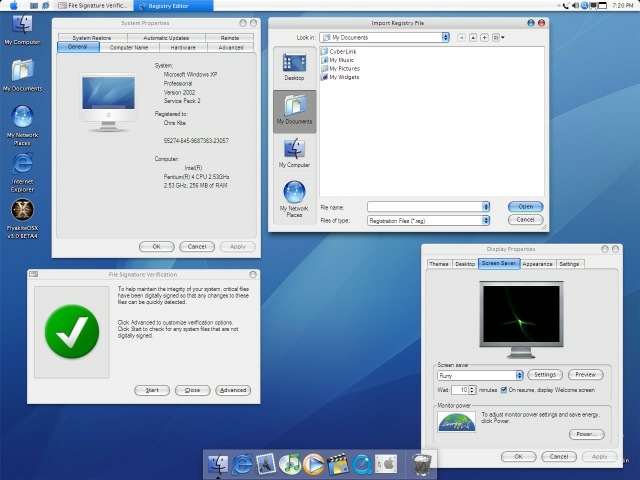Image resolution: width=640 pixels, height=480 pixels.
Task: Preview the Flurry screen saver
Action: click(586, 375)
